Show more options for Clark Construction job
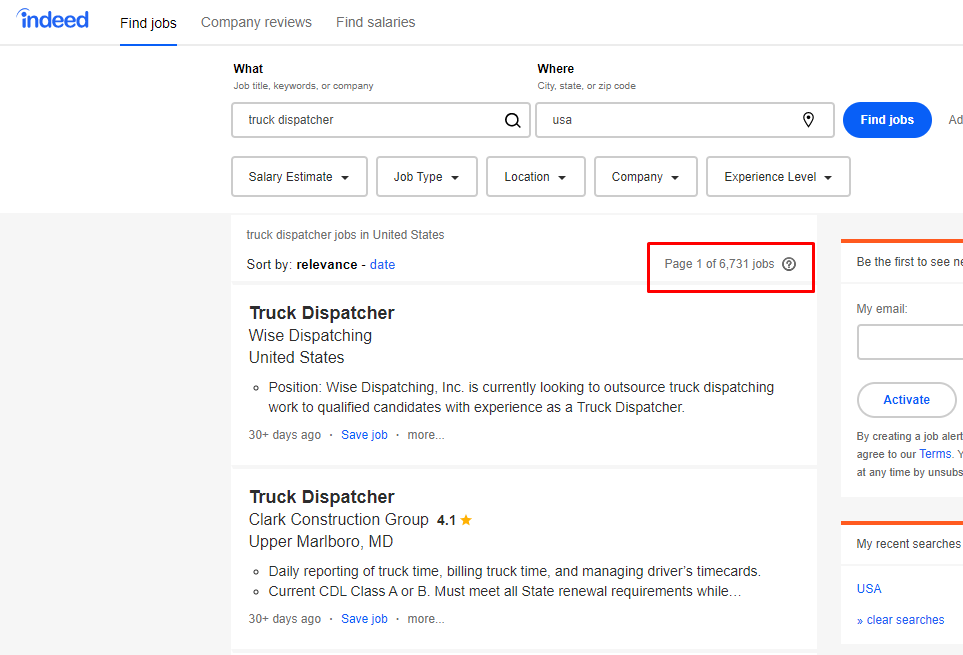Image resolution: width=963 pixels, height=655 pixels. (x=426, y=619)
